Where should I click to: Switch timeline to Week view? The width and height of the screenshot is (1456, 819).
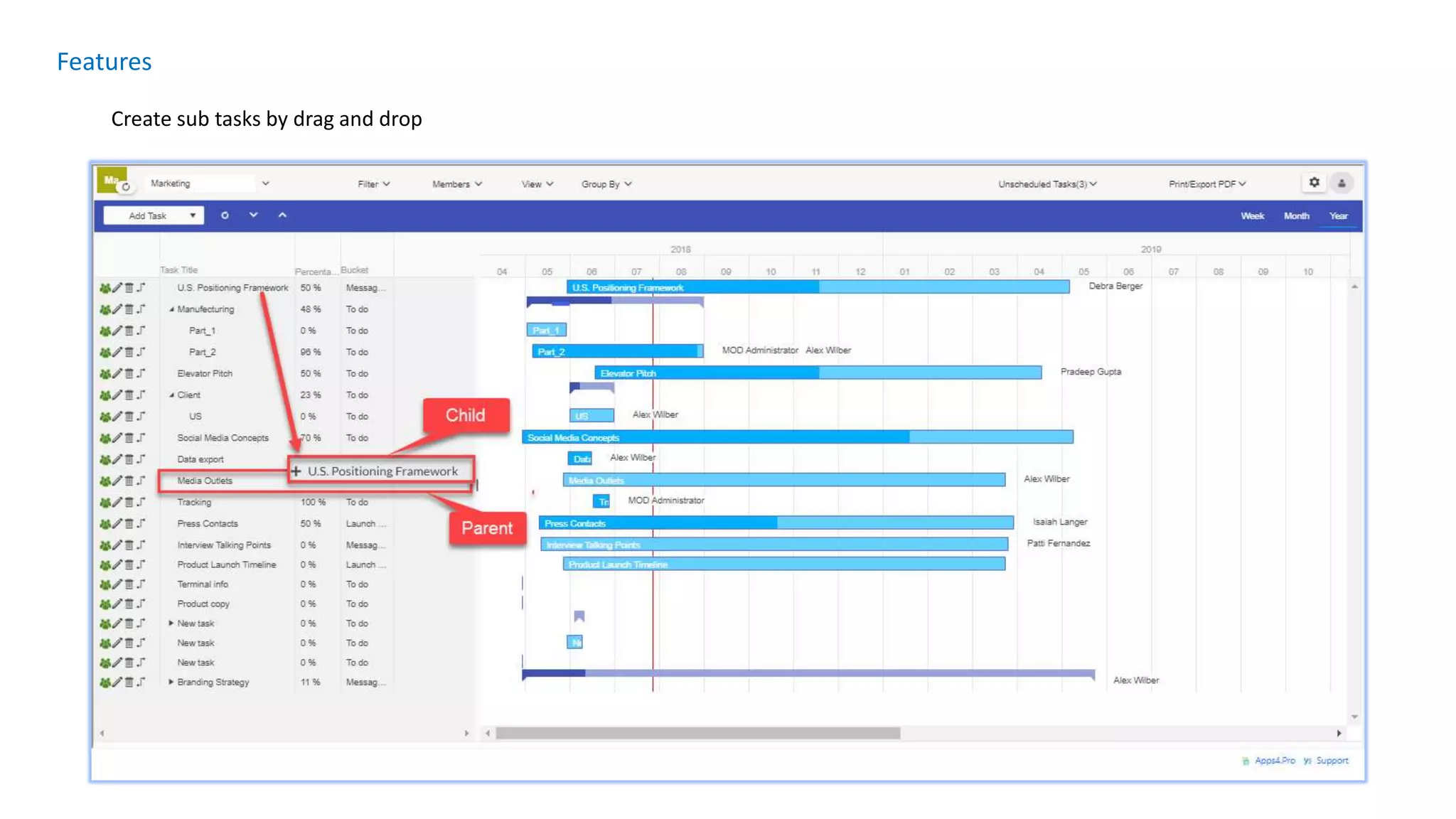(1253, 216)
